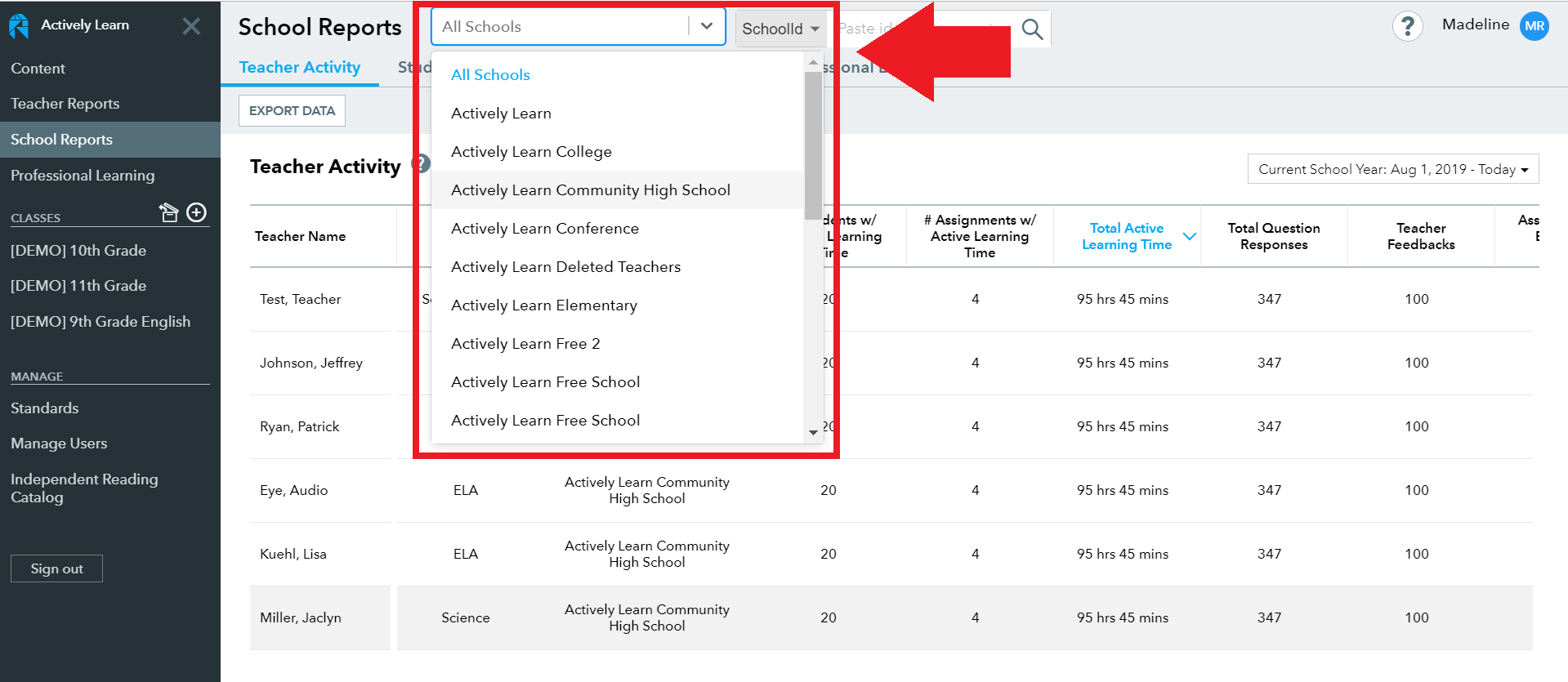Click the search magnifier icon
1568x682 pixels.
point(1032,29)
